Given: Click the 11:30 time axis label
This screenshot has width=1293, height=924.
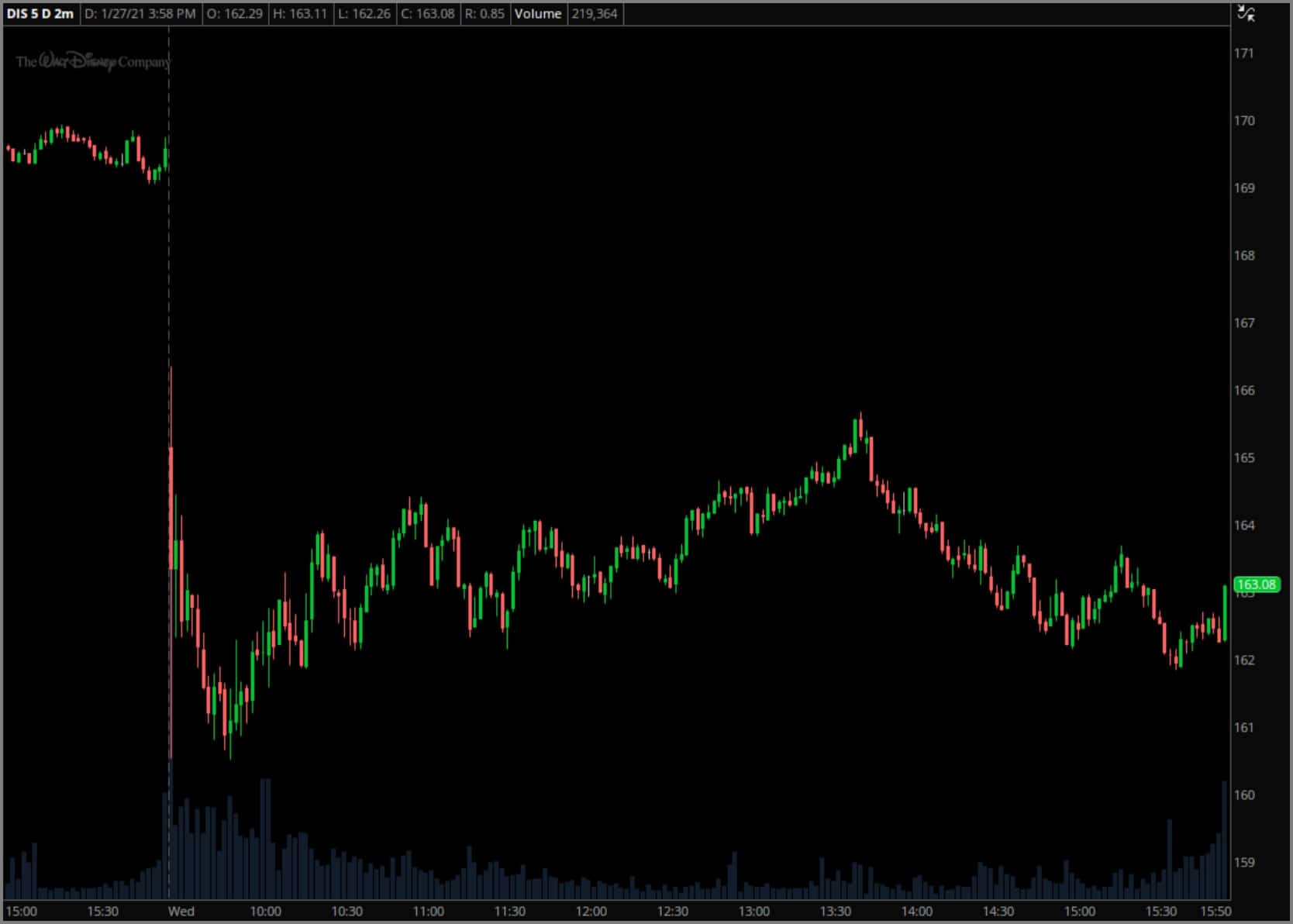Looking at the screenshot, I should click(x=509, y=912).
